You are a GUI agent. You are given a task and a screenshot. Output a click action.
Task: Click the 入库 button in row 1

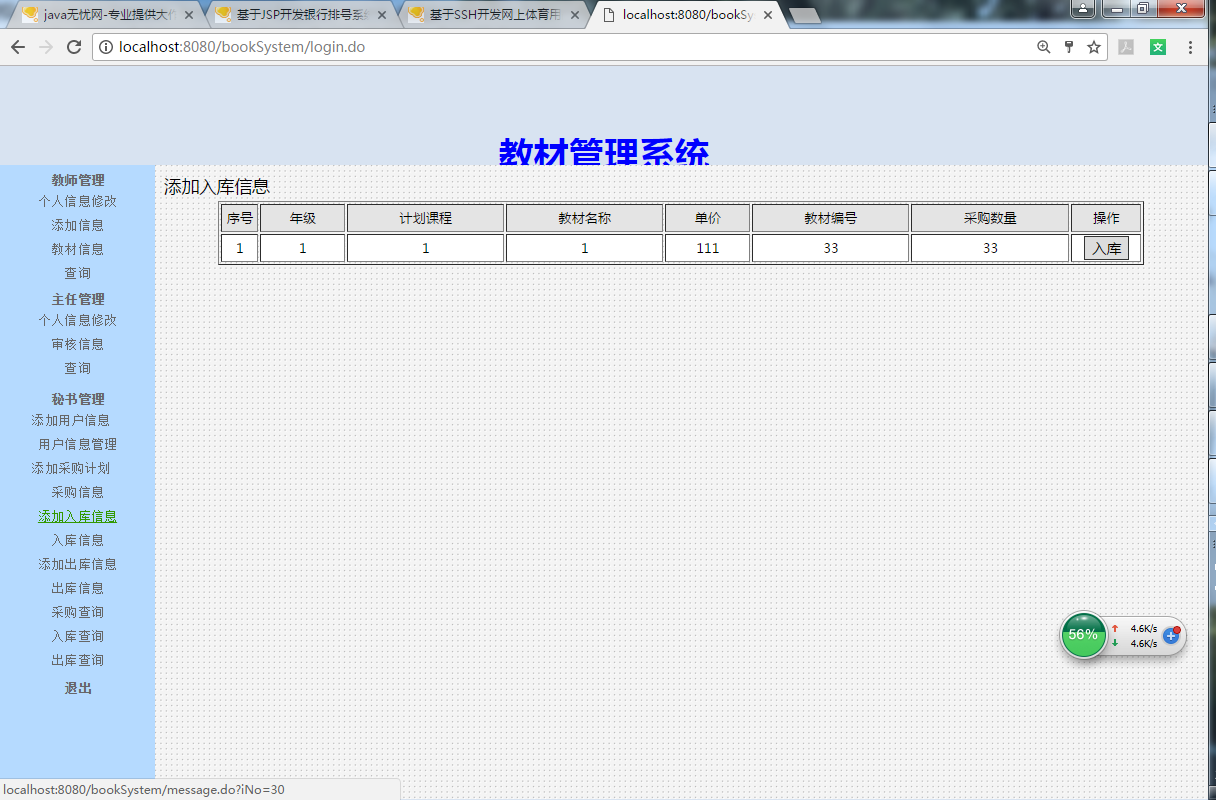click(x=1106, y=248)
